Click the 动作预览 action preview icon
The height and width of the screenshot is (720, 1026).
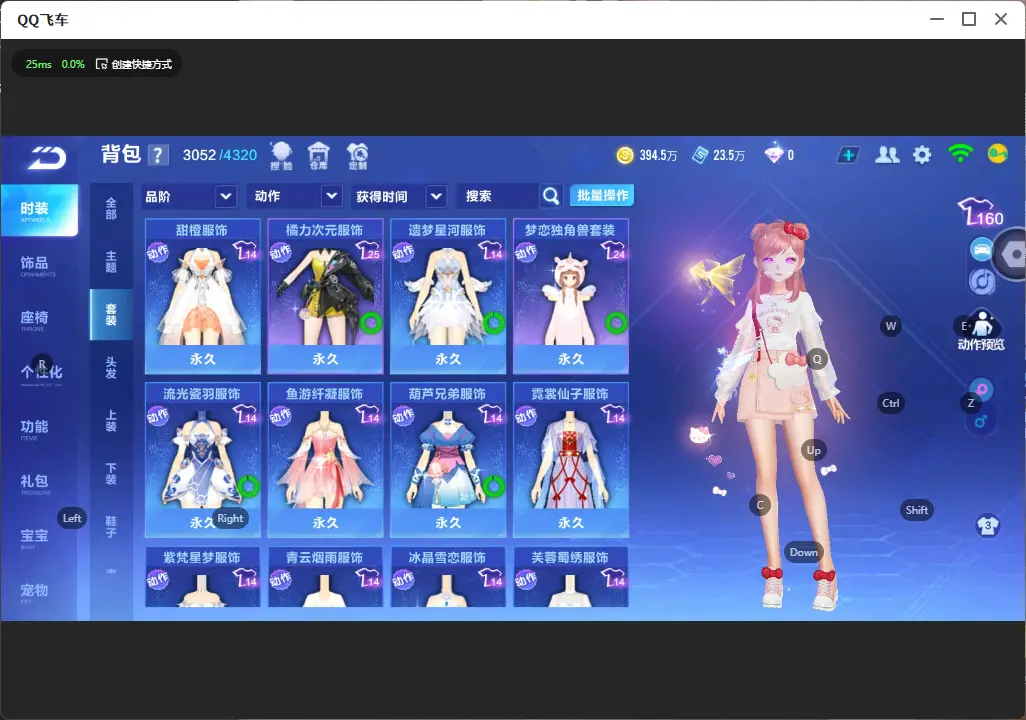pyautogui.click(x=981, y=331)
